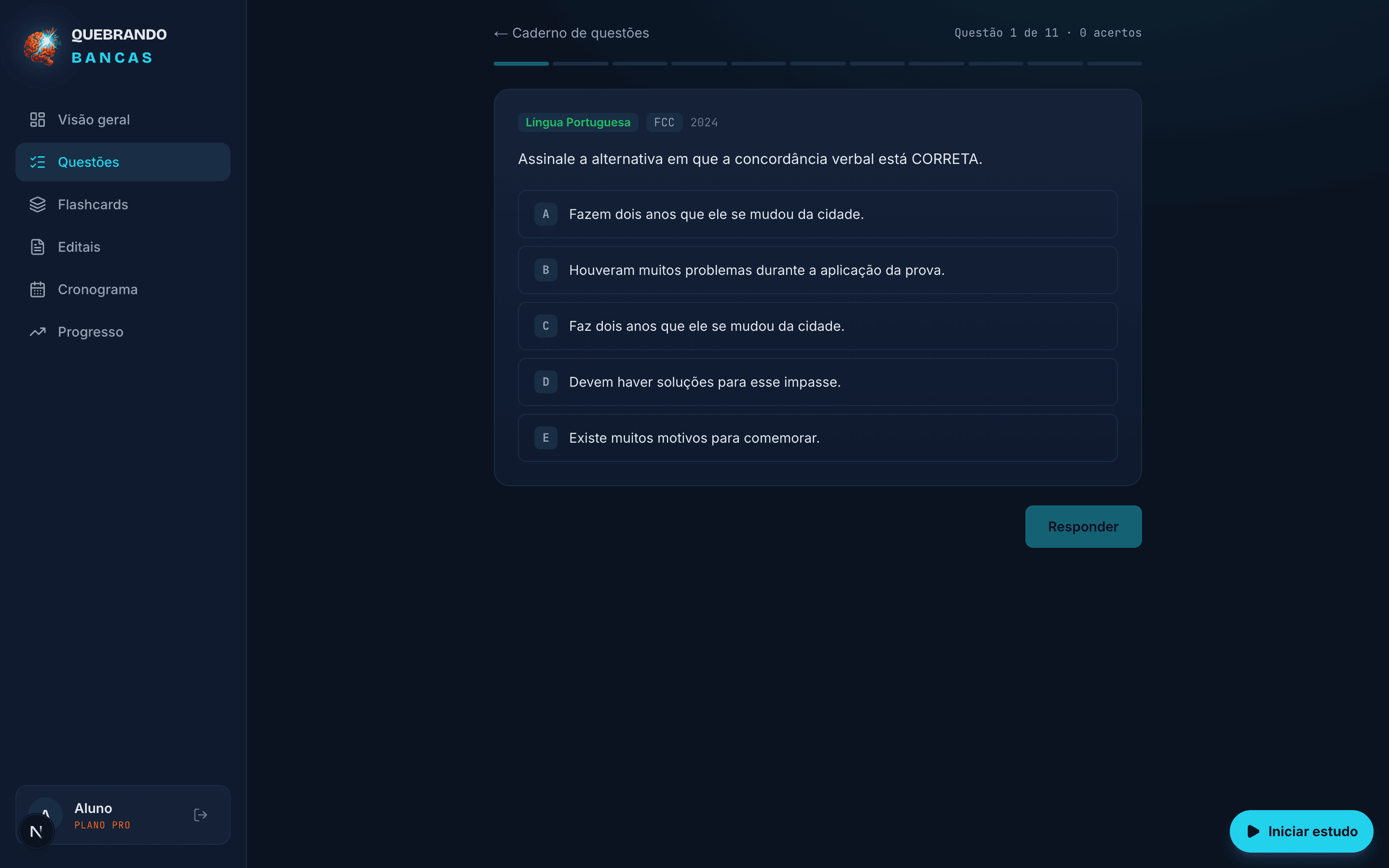This screenshot has height=868, width=1389.
Task: Open the Progresso trend-line icon
Action: (37, 332)
